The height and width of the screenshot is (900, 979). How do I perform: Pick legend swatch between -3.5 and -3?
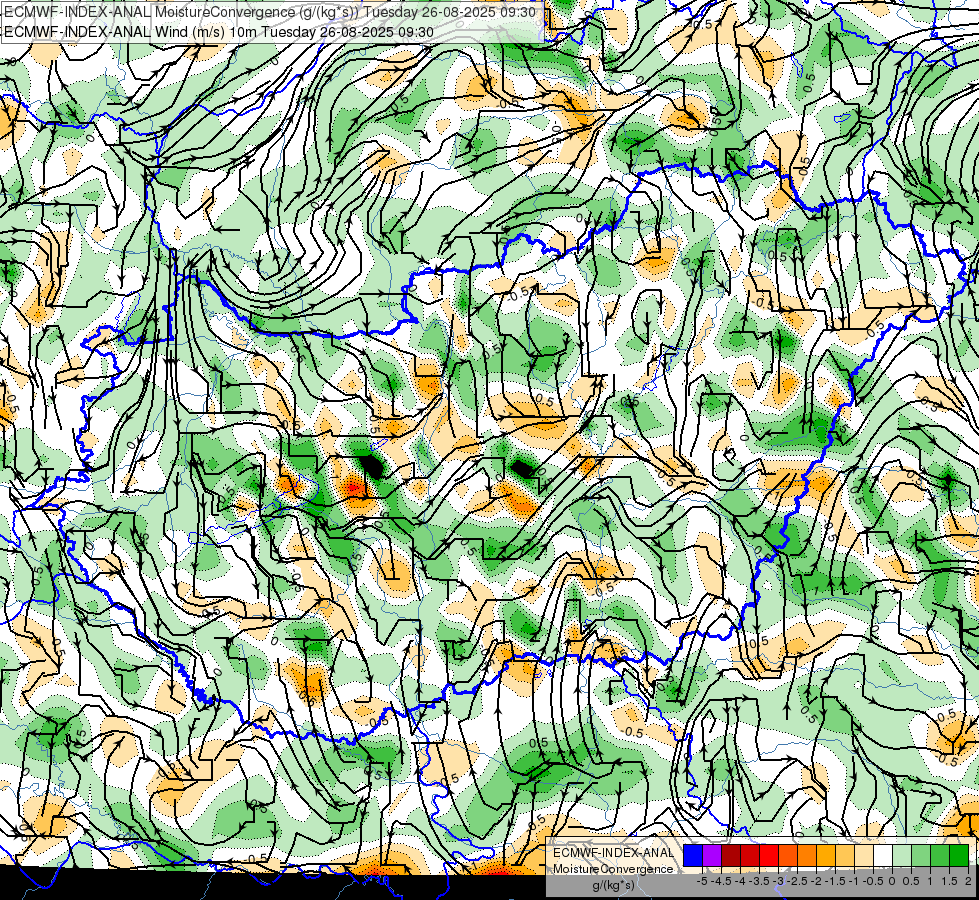tap(769, 856)
